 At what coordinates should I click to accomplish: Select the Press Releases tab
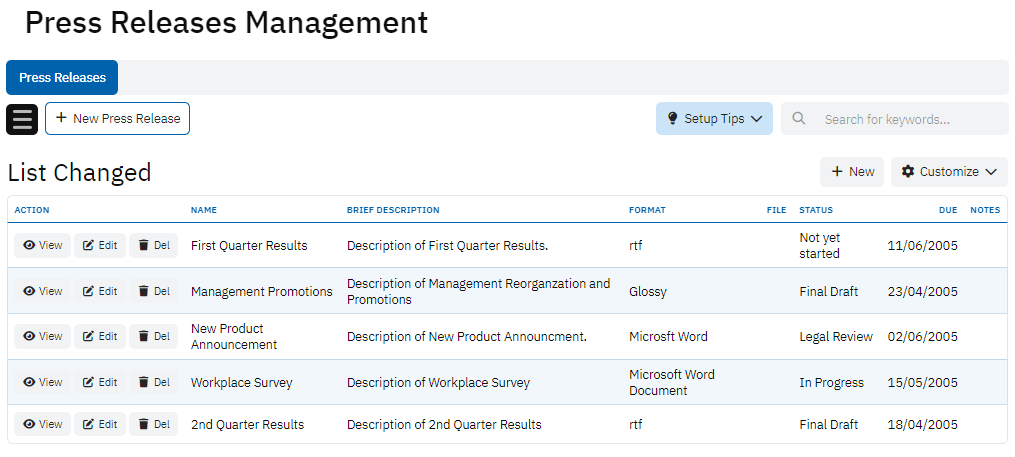[x=62, y=78]
